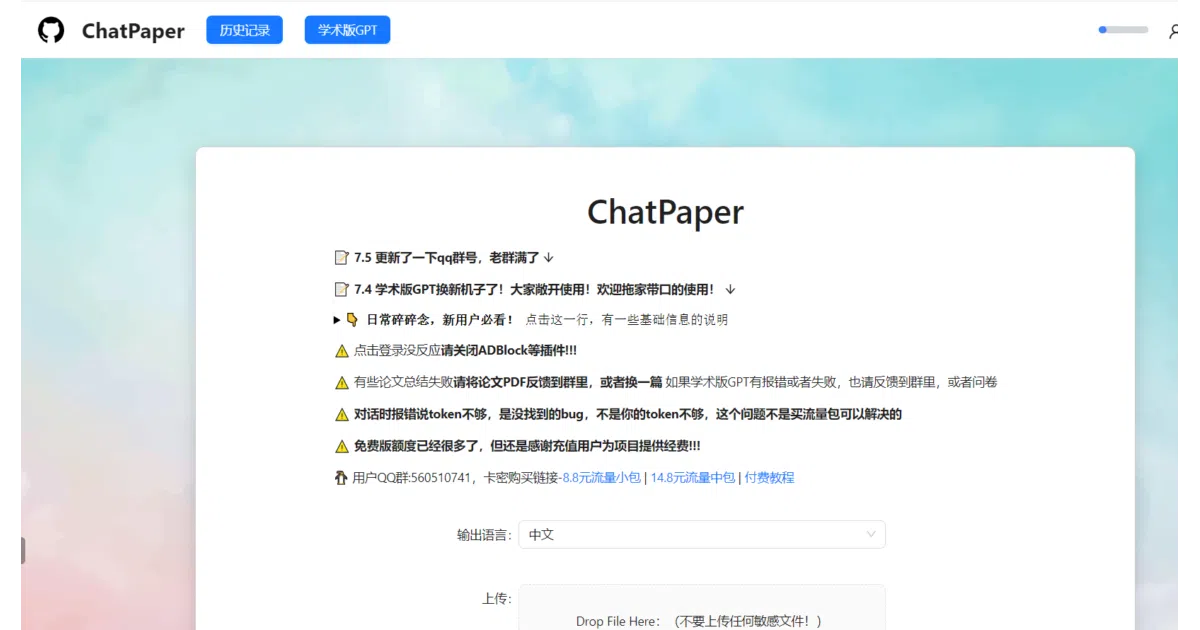Click warning icon next to 免费版额度 notice
Viewport: 1200px width, 630px height.
pos(342,446)
